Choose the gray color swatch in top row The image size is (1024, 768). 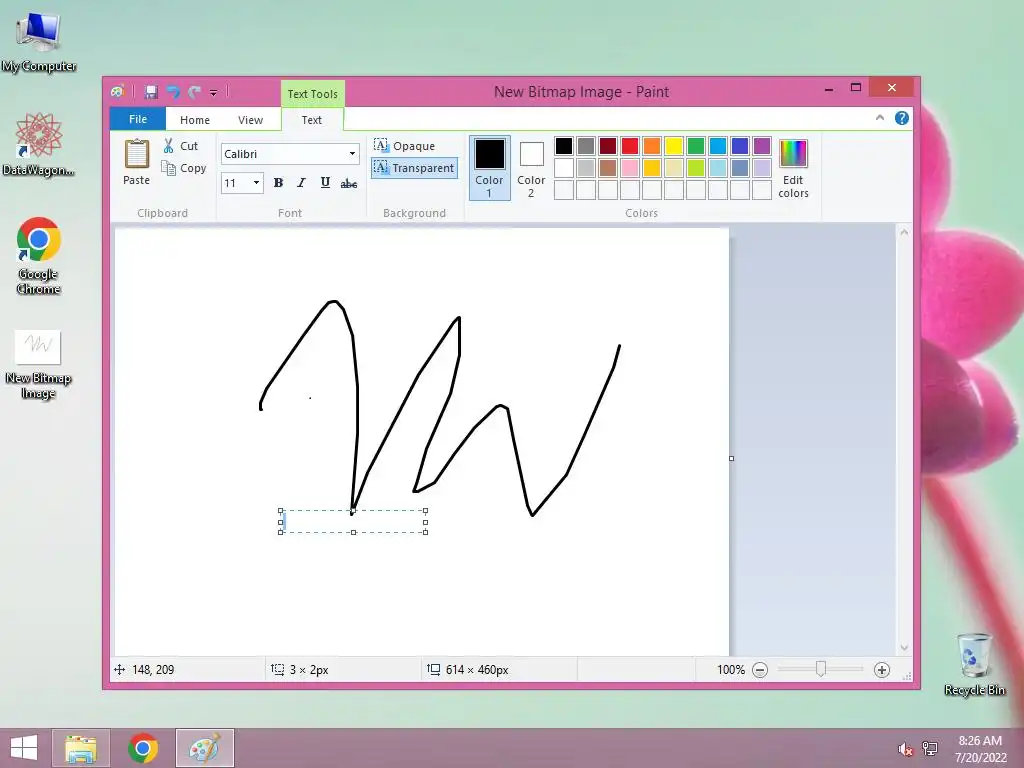pos(586,146)
